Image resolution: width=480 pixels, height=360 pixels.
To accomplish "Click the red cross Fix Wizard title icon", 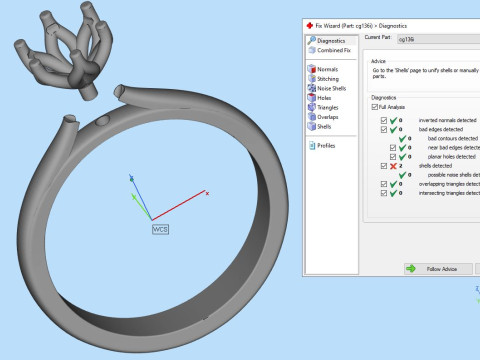I will tap(310, 26).
